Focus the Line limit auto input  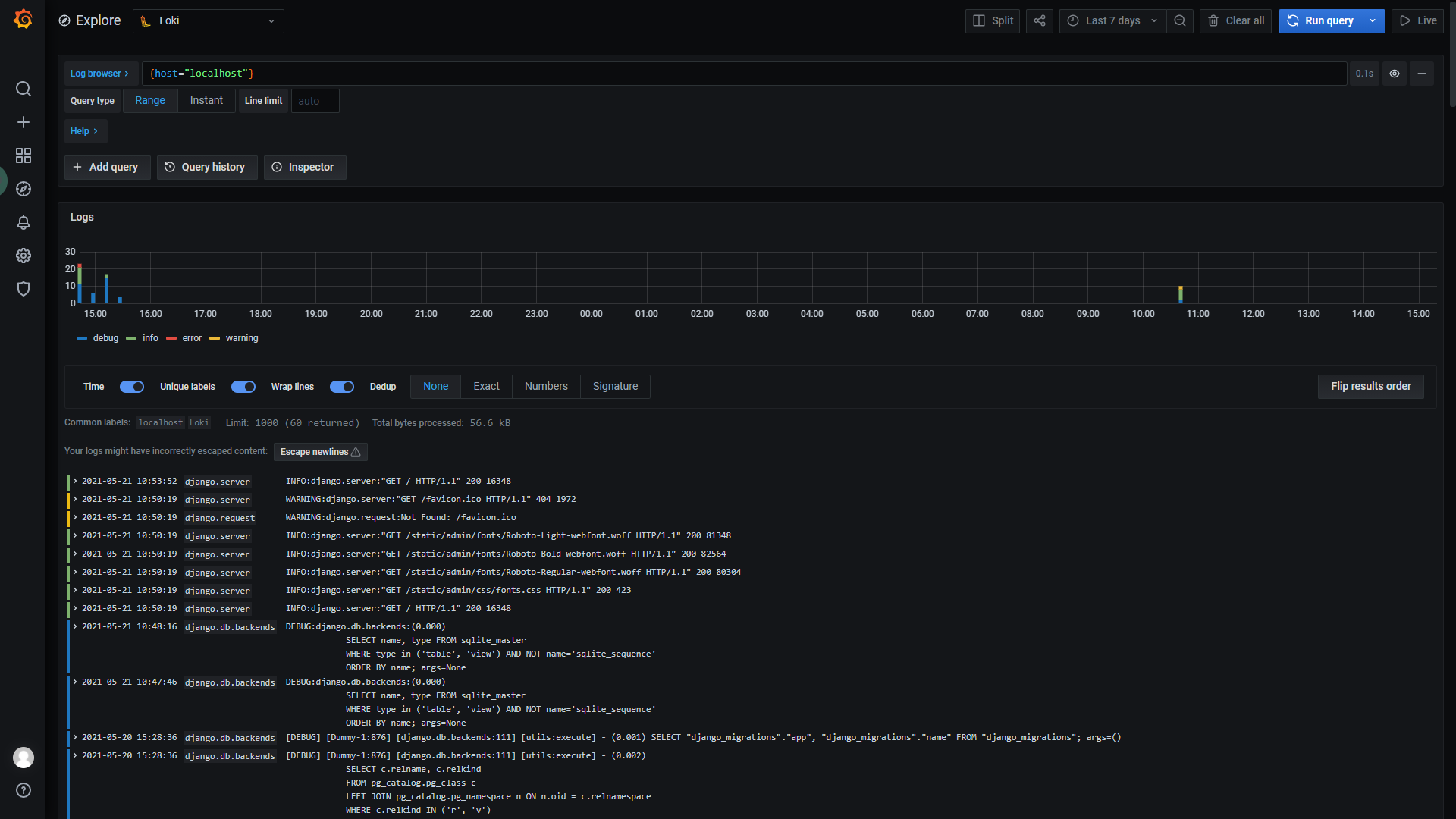coord(315,101)
